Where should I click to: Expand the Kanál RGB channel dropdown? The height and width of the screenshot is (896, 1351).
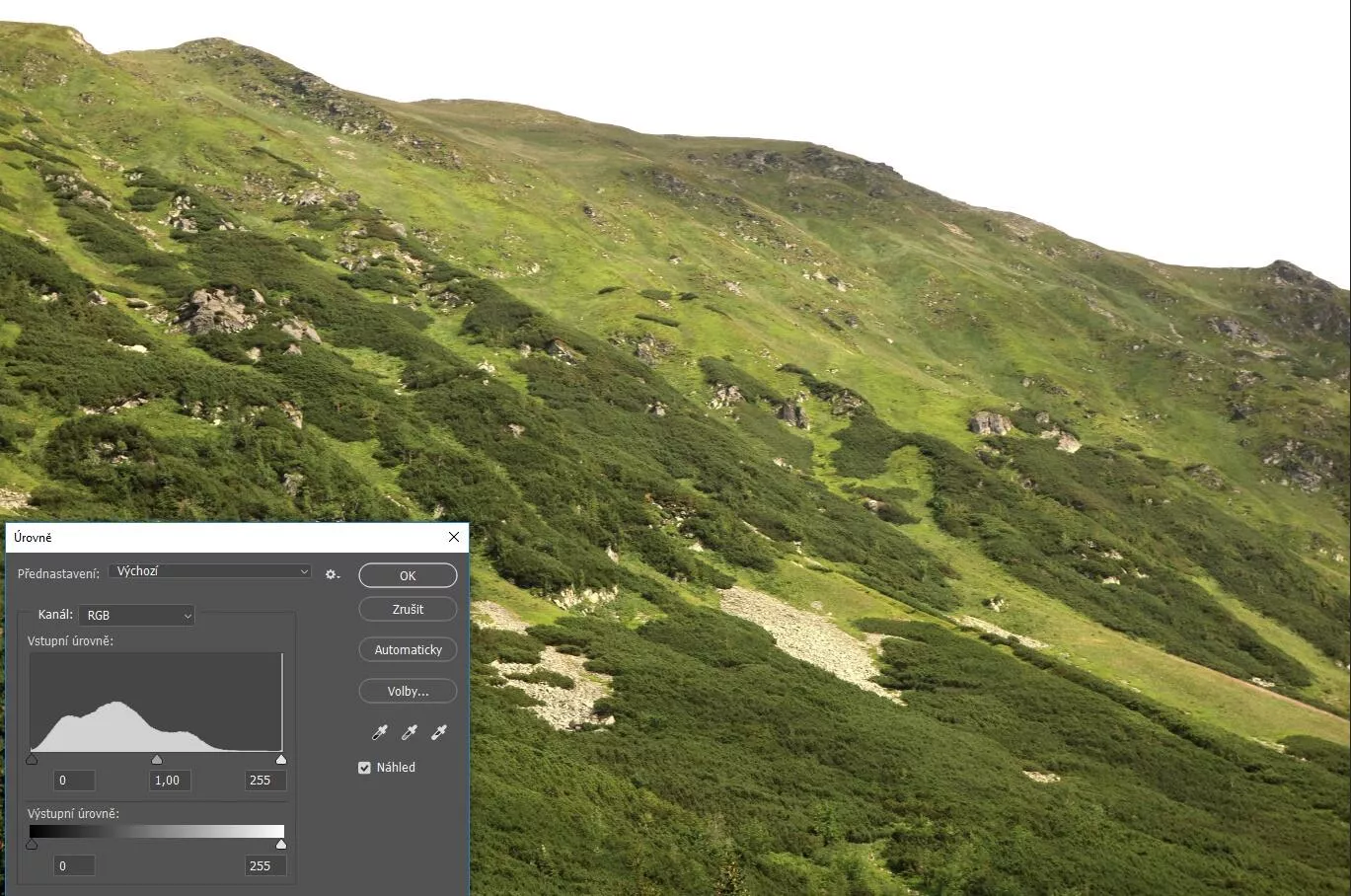pos(137,615)
